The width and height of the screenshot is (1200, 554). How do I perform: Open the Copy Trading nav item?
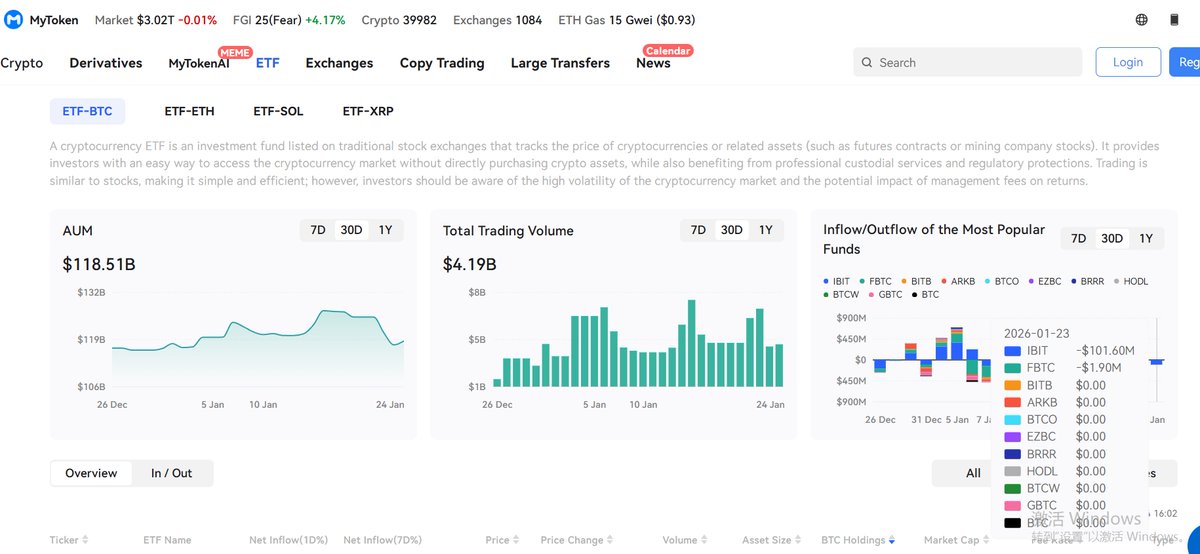(442, 63)
